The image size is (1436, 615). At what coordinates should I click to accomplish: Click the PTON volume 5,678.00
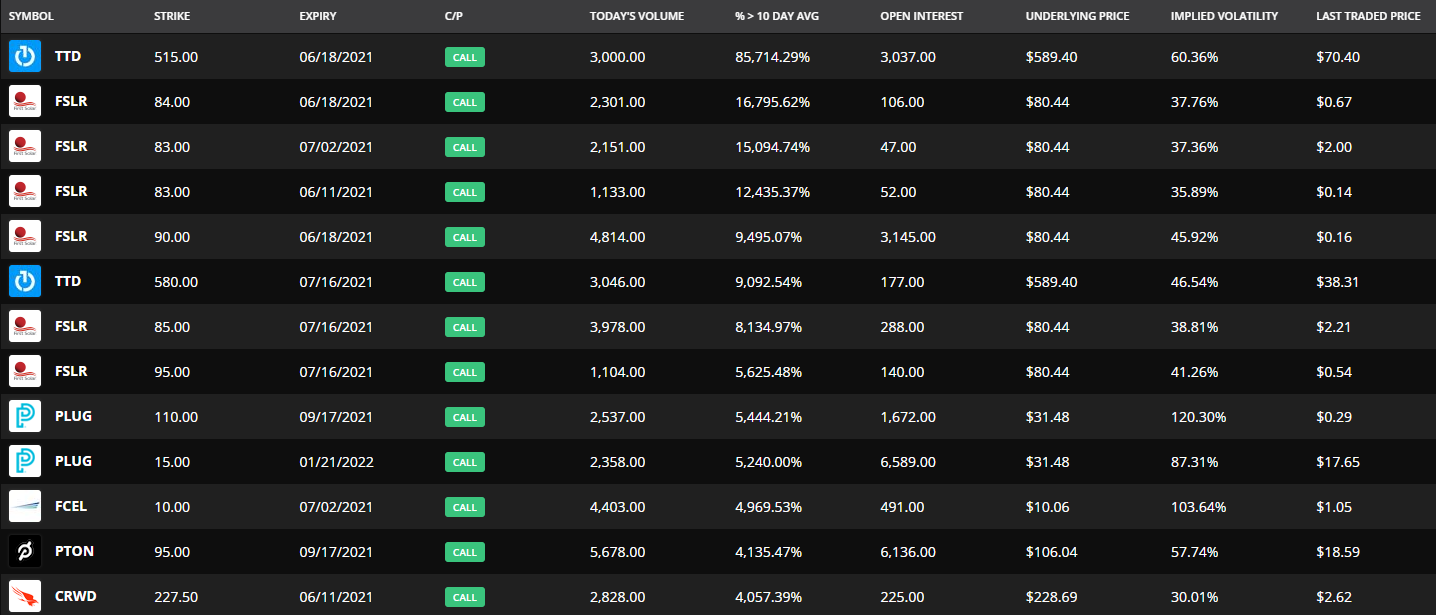click(x=618, y=552)
